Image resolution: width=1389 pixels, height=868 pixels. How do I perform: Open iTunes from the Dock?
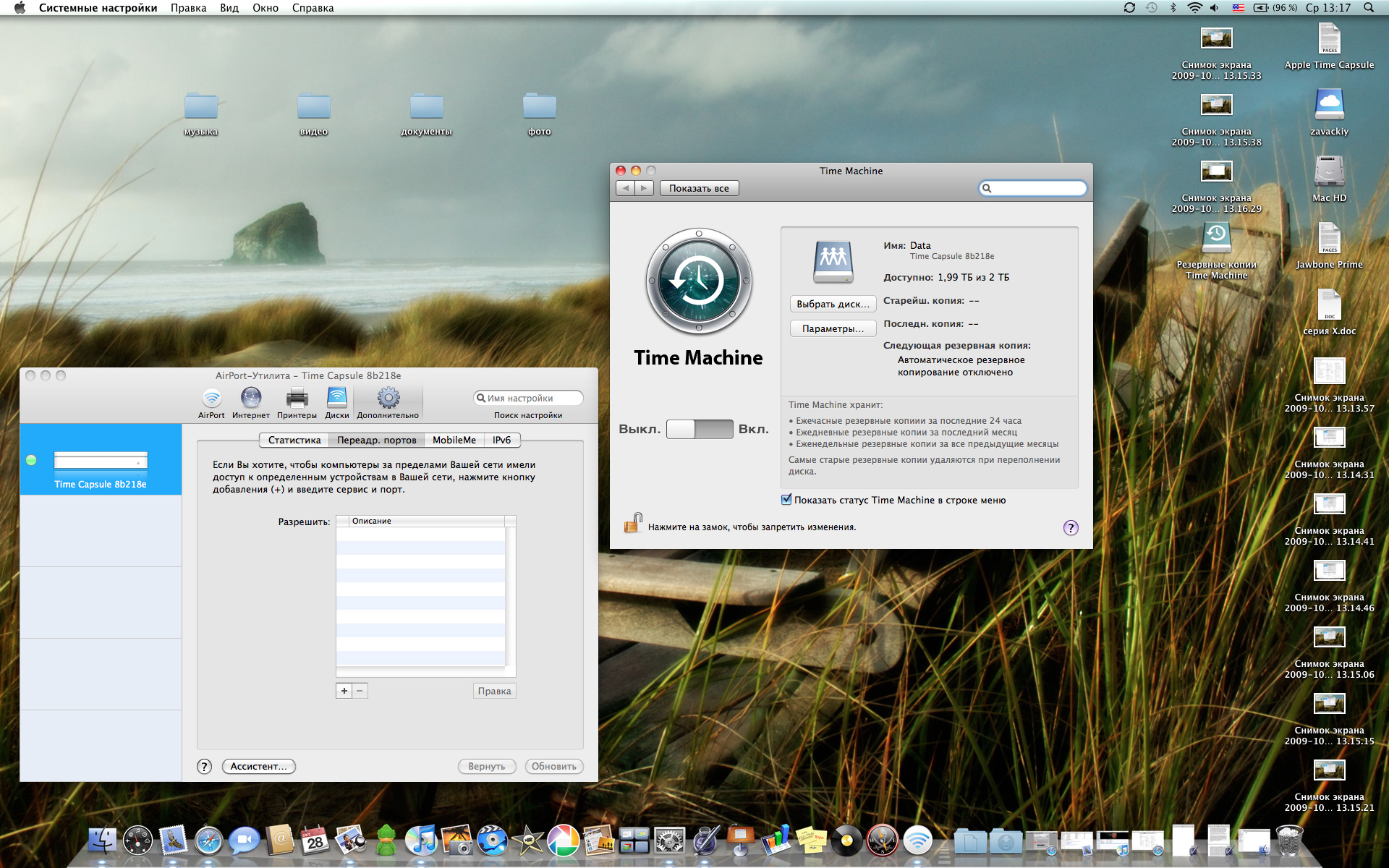[421, 841]
